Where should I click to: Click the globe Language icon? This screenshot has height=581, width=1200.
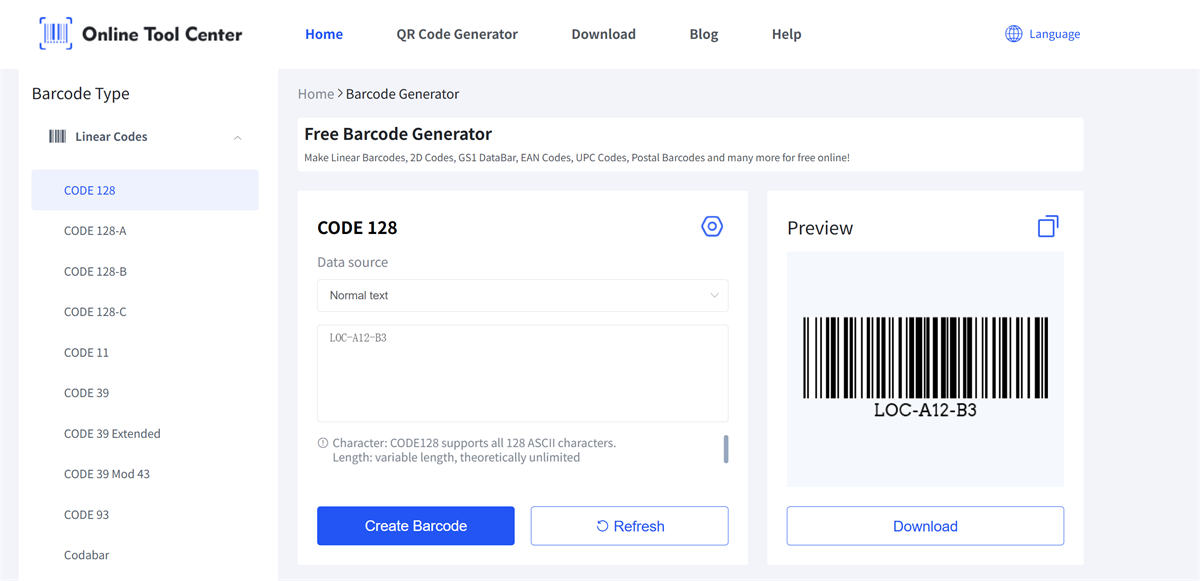click(x=1013, y=34)
